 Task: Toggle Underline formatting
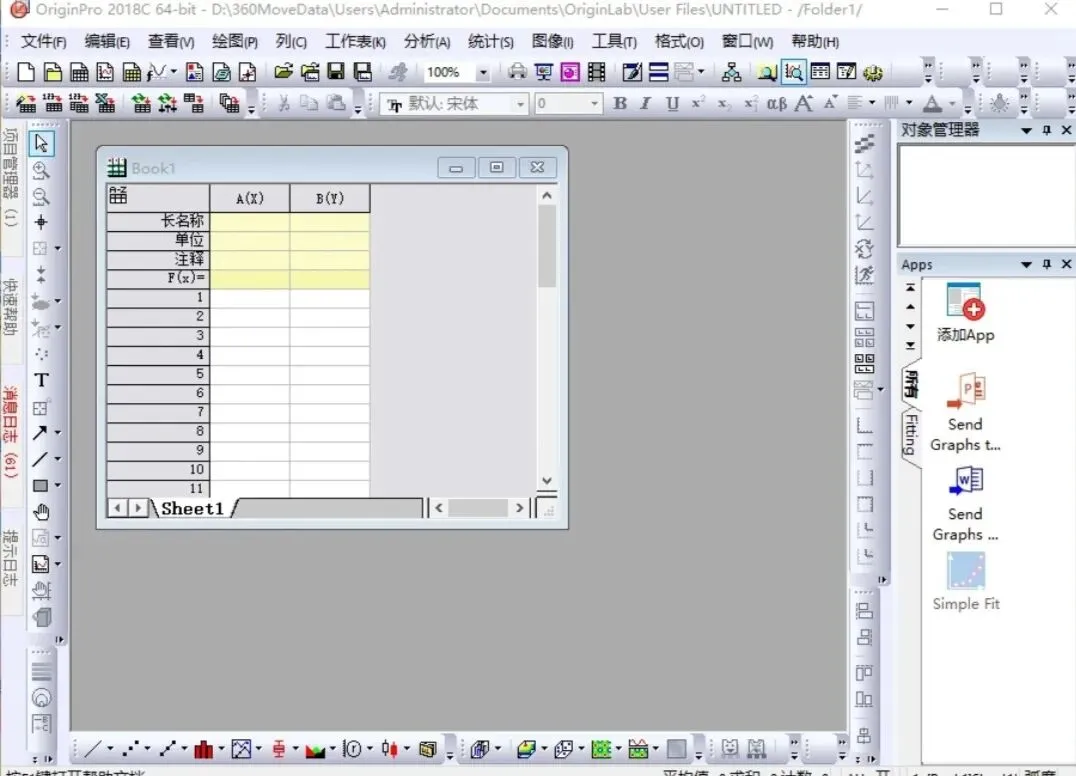672,104
